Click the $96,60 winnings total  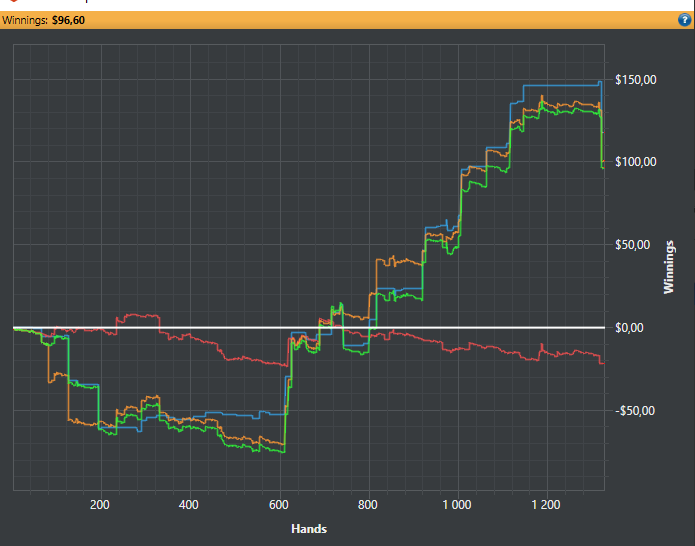tap(68, 20)
